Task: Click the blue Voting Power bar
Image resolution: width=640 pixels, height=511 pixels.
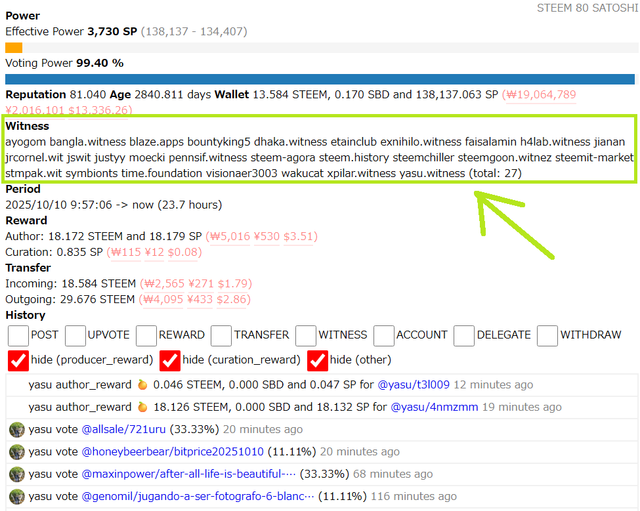Action: tap(320, 79)
